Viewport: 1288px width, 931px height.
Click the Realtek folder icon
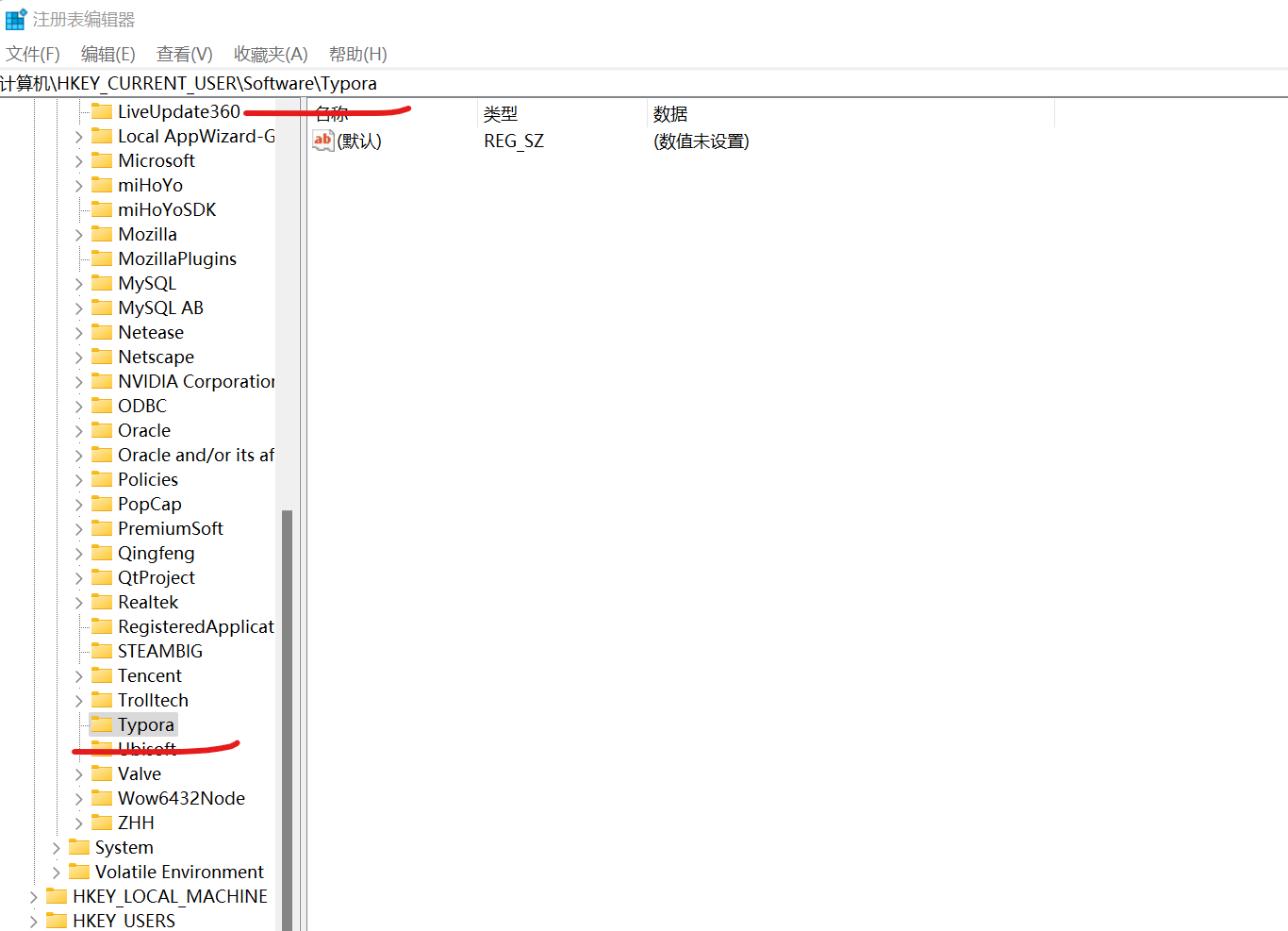pyautogui.click(x=102, y=602)
